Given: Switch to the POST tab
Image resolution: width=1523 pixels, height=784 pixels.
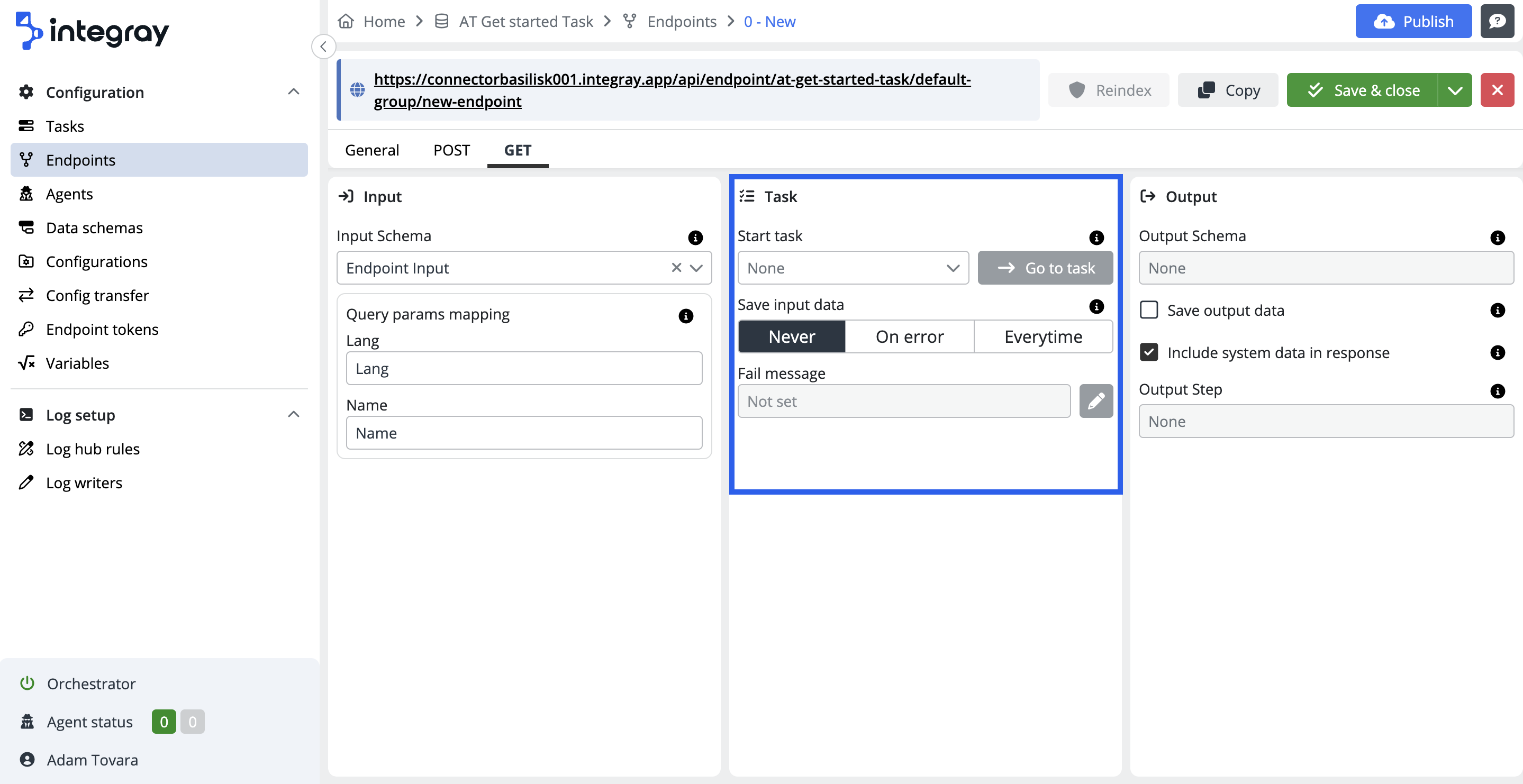Looking at the screenshot, I should tap(451, 150).
